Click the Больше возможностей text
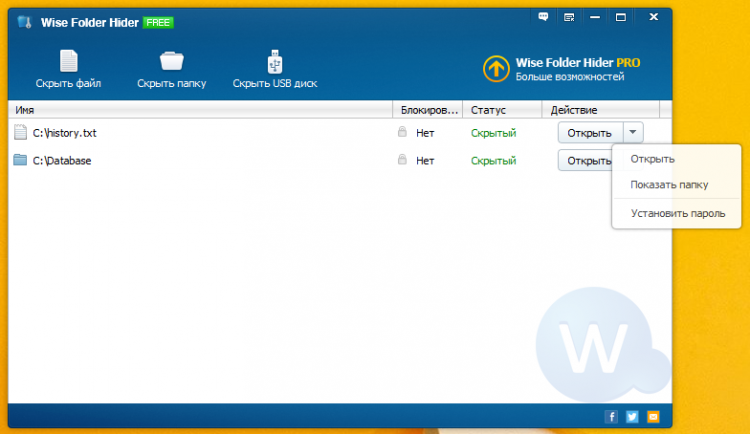 (x=570, y=77)
